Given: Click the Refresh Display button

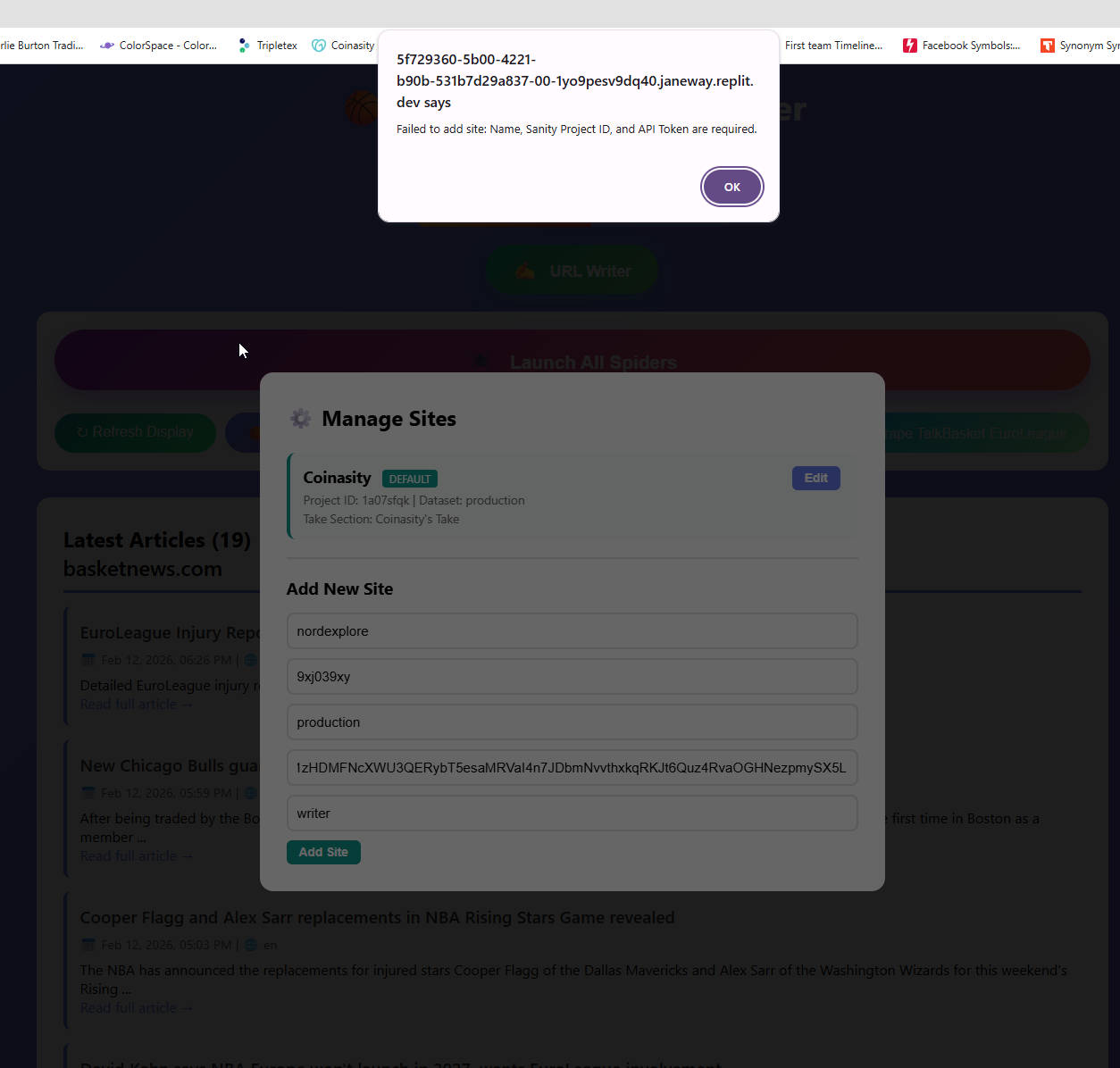Looking at the screenshot, I should [x=135, y=432].
